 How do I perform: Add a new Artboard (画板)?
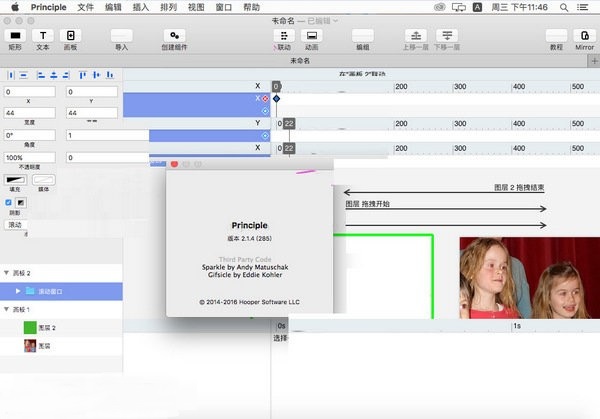coord(71,35)
